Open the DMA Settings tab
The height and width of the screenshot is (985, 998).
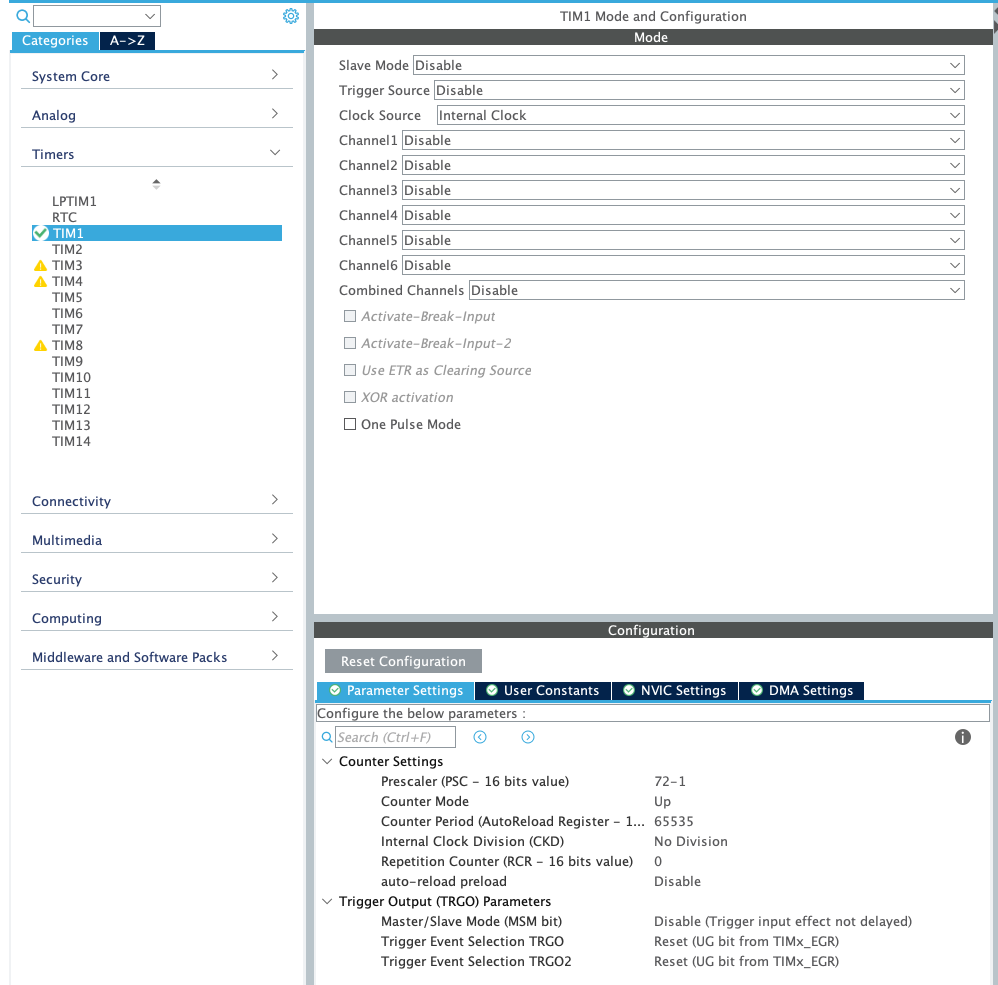coord(802,690)
